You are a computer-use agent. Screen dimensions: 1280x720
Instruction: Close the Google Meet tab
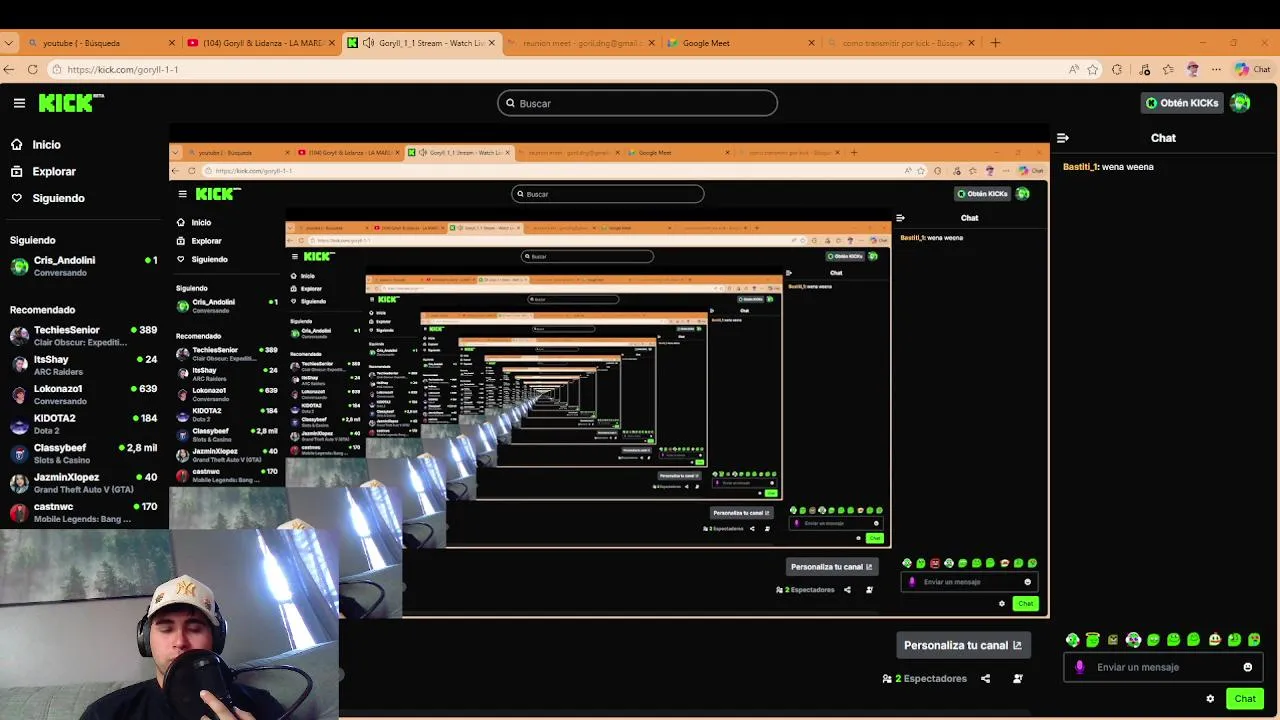[x=811, y=43]
